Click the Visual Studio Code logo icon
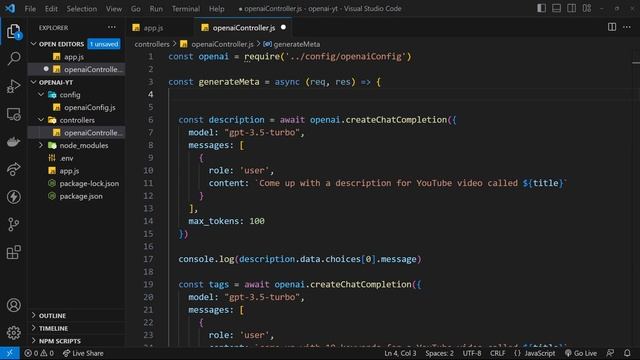Screen dimensions: 640x360 point(10,8)
